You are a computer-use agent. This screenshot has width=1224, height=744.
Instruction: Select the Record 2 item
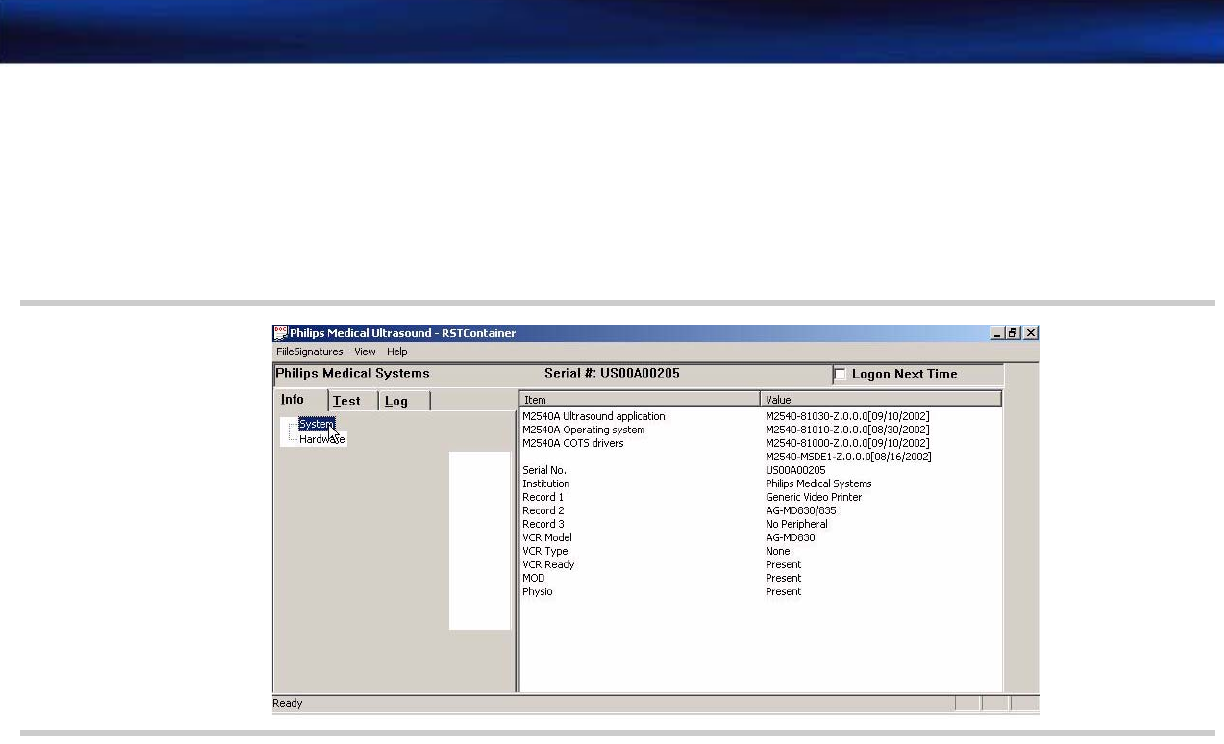point(543,511)
